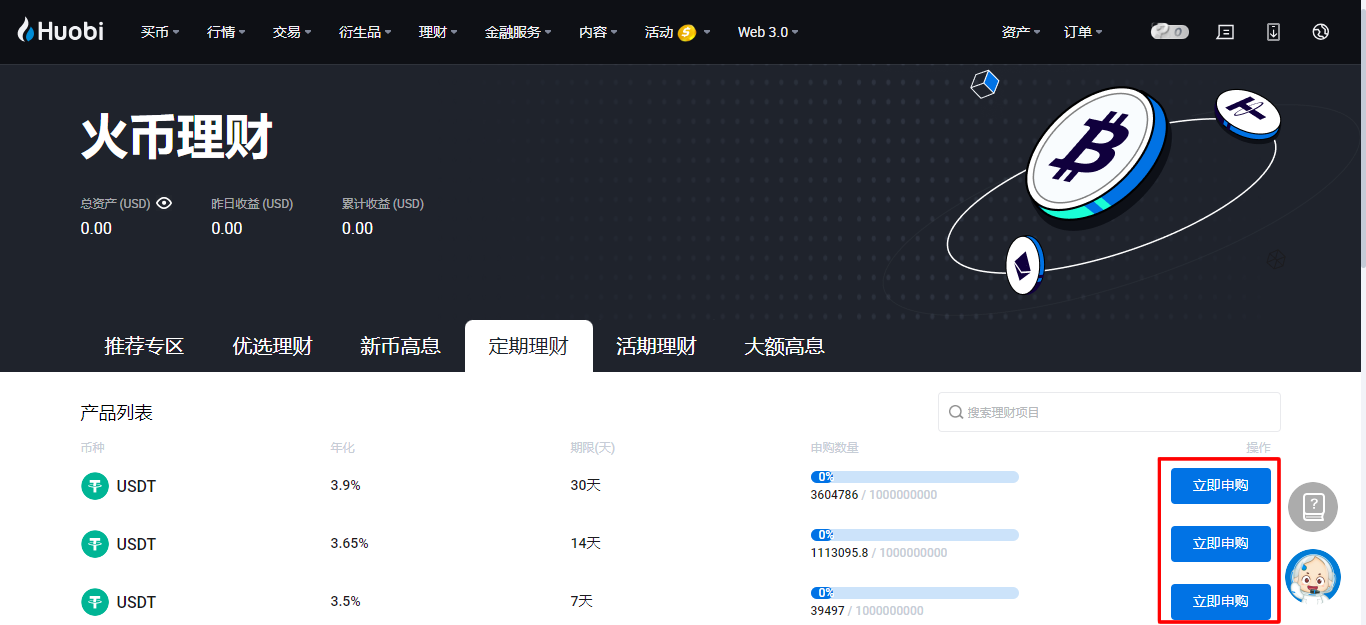This screenshot has width=1366, height=625.
Task: Click the 3604786 subscription amount
Action: click(x=835, y=495)
